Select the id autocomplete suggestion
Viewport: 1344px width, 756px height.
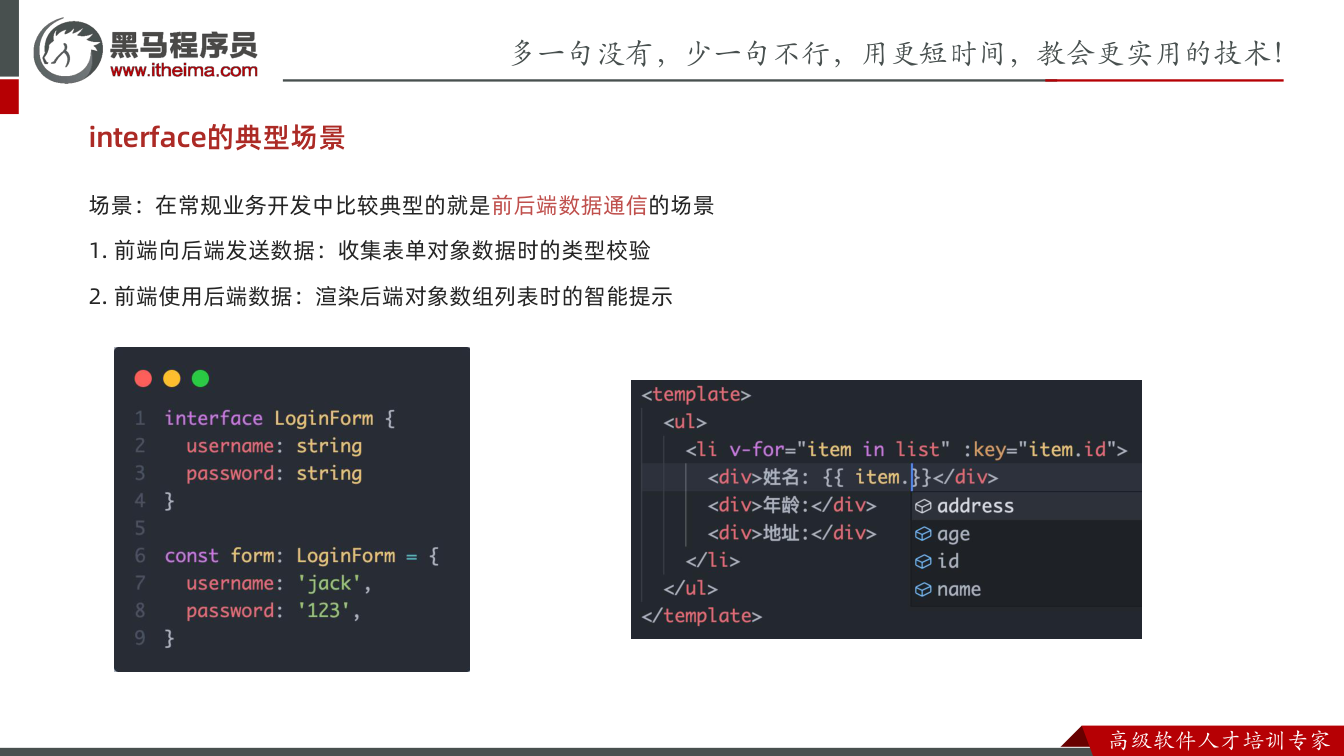tap(1026, 561)
